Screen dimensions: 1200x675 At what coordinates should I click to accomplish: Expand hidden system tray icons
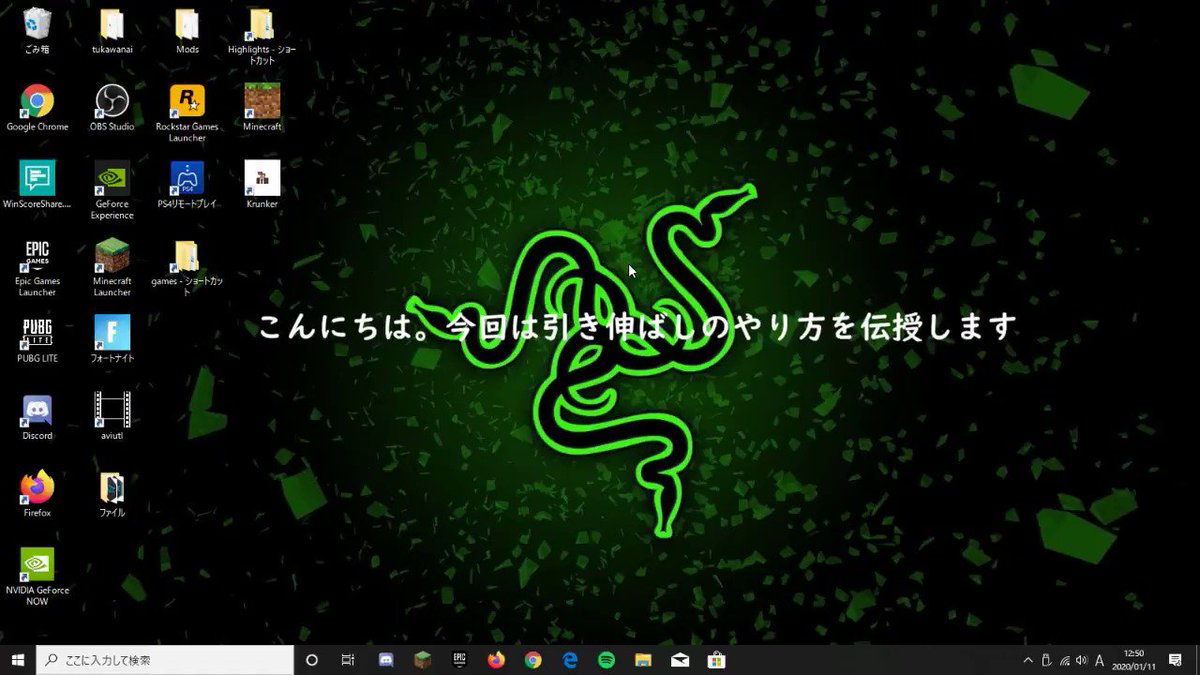tap(1028, 660)
